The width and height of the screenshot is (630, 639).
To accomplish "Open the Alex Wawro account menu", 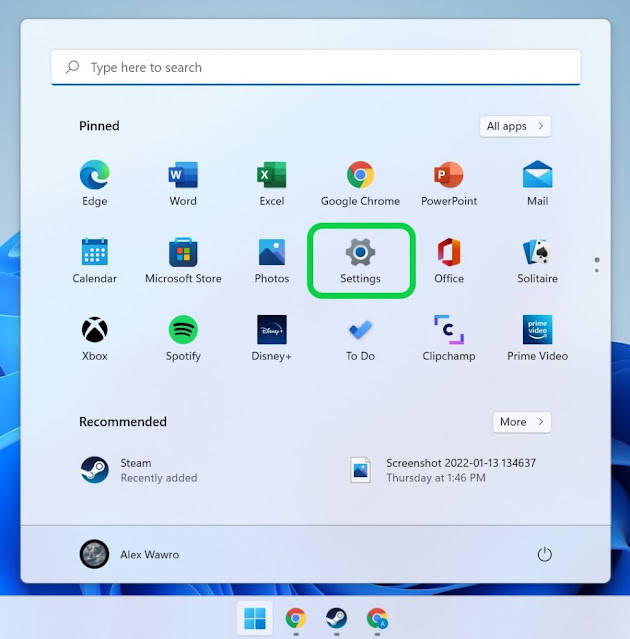I will [x=129, y=554].
